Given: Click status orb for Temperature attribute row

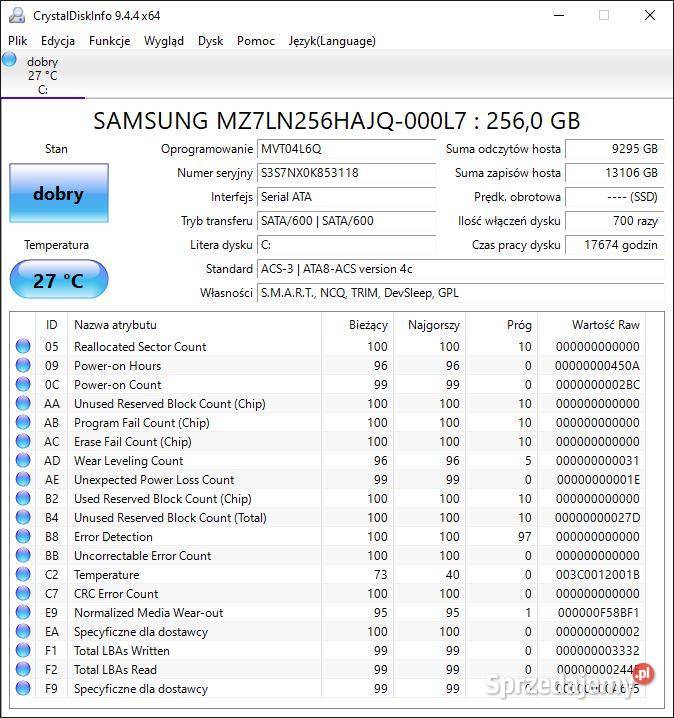Looking at the screenshot, I should coord(23,574).
